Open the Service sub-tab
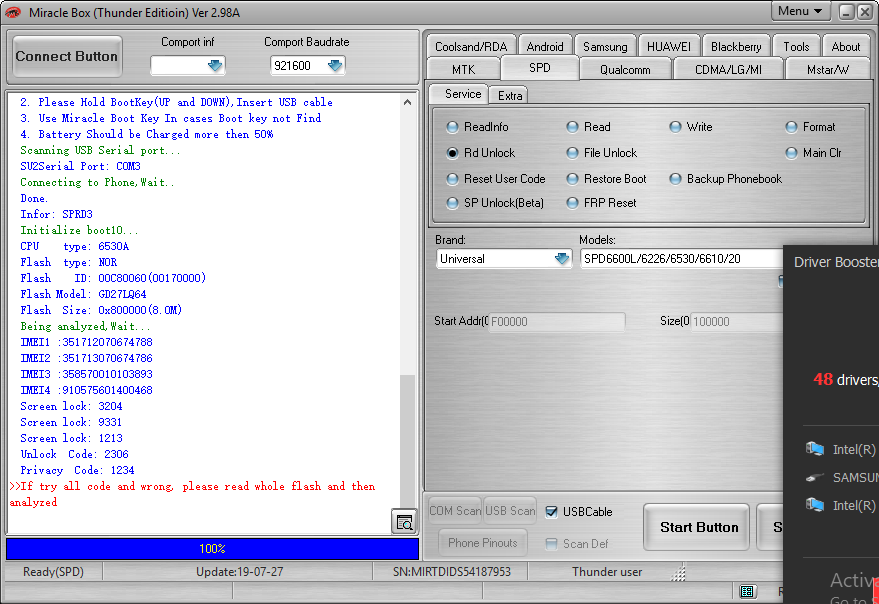 coord(462,94)
